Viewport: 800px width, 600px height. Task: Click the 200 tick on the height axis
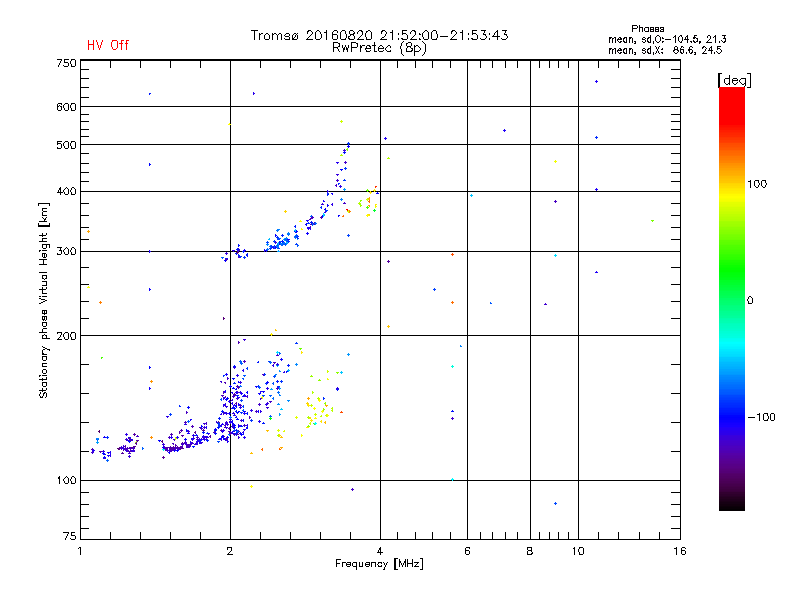click(66, 336)
